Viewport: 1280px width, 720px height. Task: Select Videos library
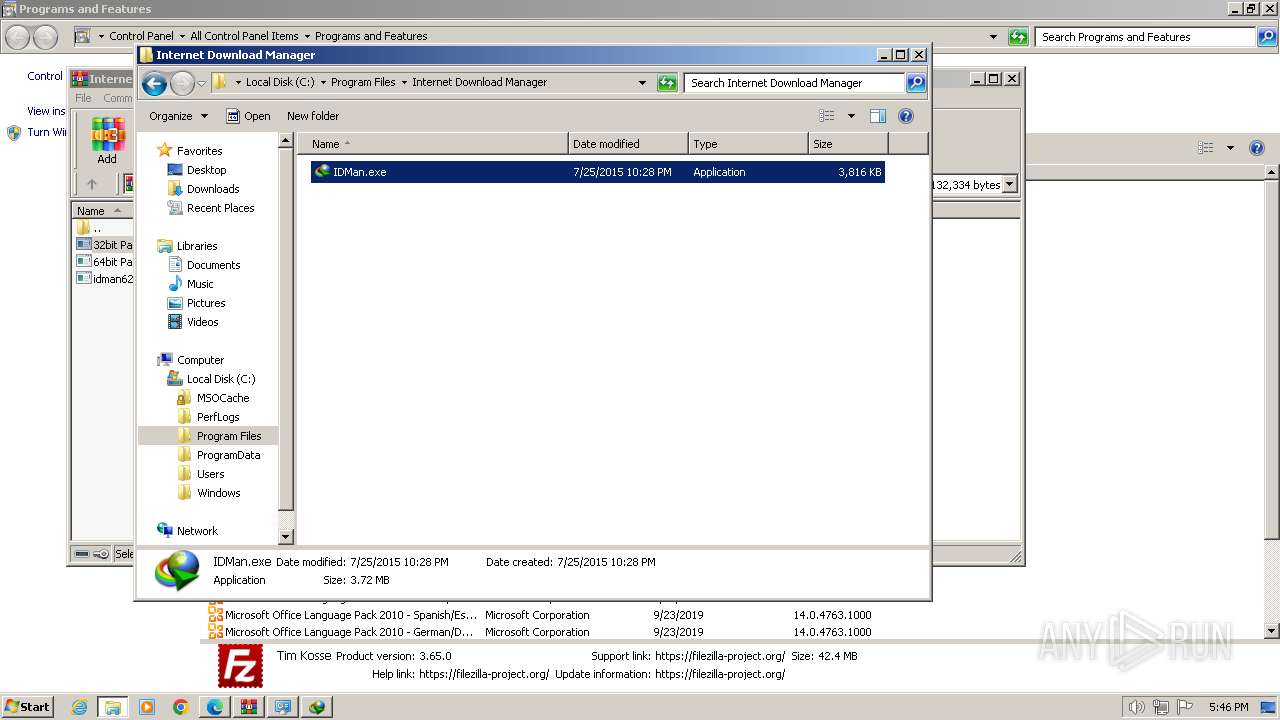point(202,322)
